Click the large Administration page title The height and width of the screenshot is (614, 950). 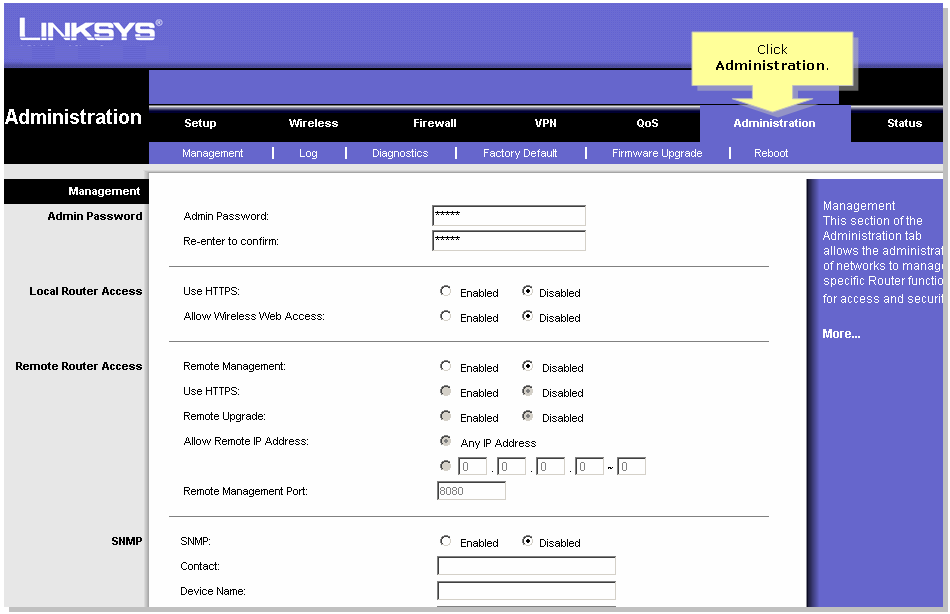pos(73,116)
